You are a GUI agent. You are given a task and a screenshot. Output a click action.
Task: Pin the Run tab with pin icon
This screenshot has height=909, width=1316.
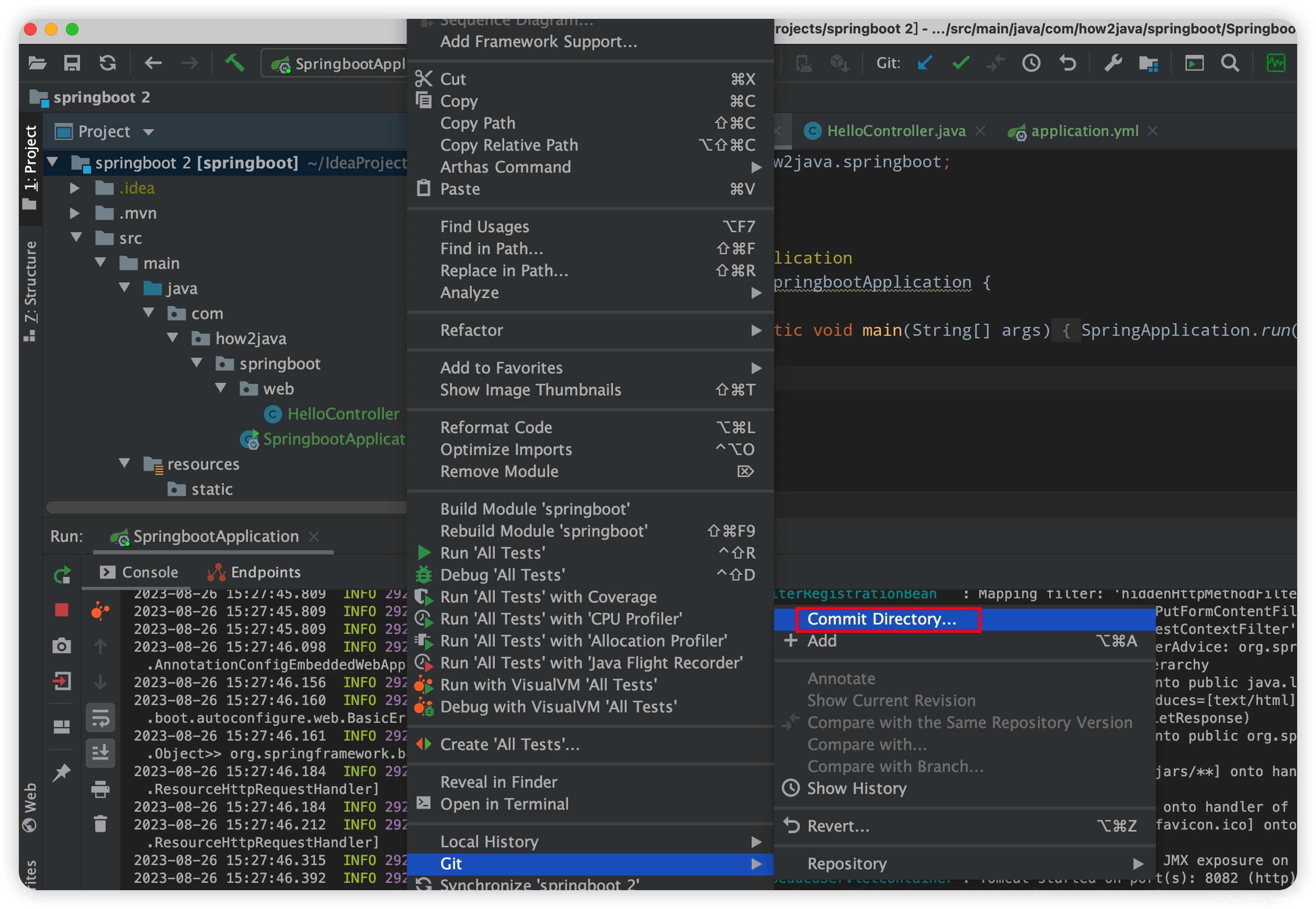click(x=62, y=772)
